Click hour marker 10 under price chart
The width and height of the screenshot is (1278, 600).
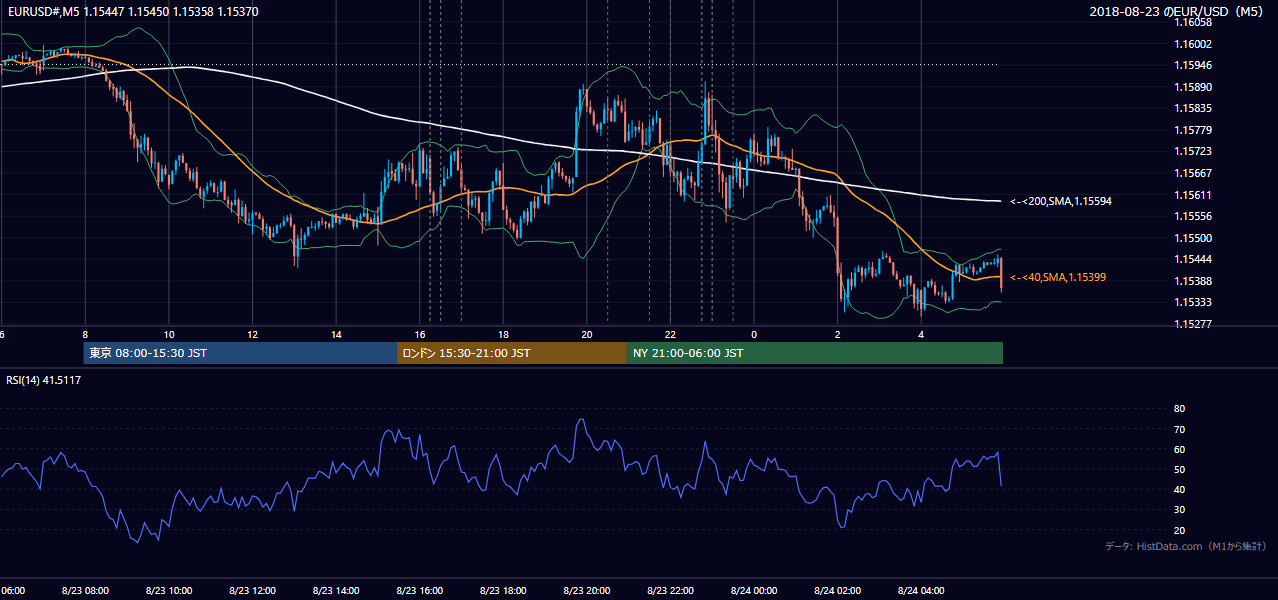pyautogui.click(x=169, y=334)
